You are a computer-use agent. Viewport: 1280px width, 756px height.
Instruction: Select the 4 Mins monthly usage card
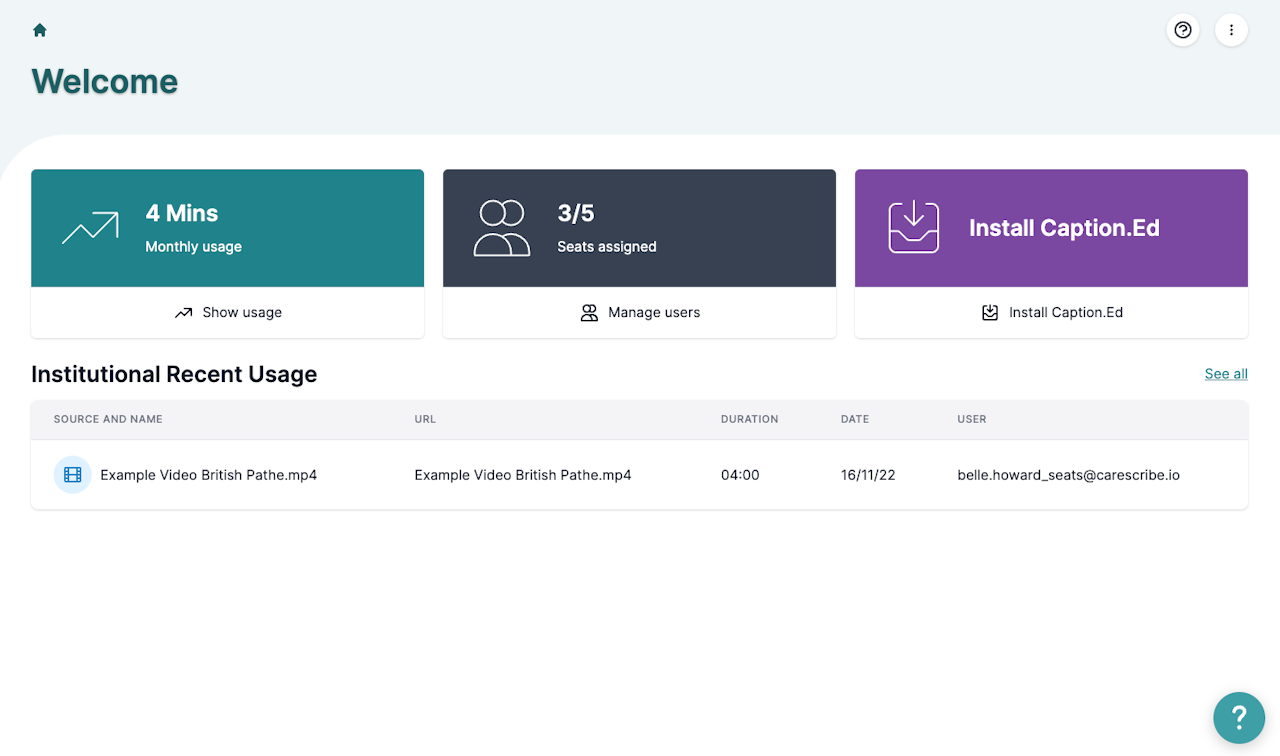[228, 228]
